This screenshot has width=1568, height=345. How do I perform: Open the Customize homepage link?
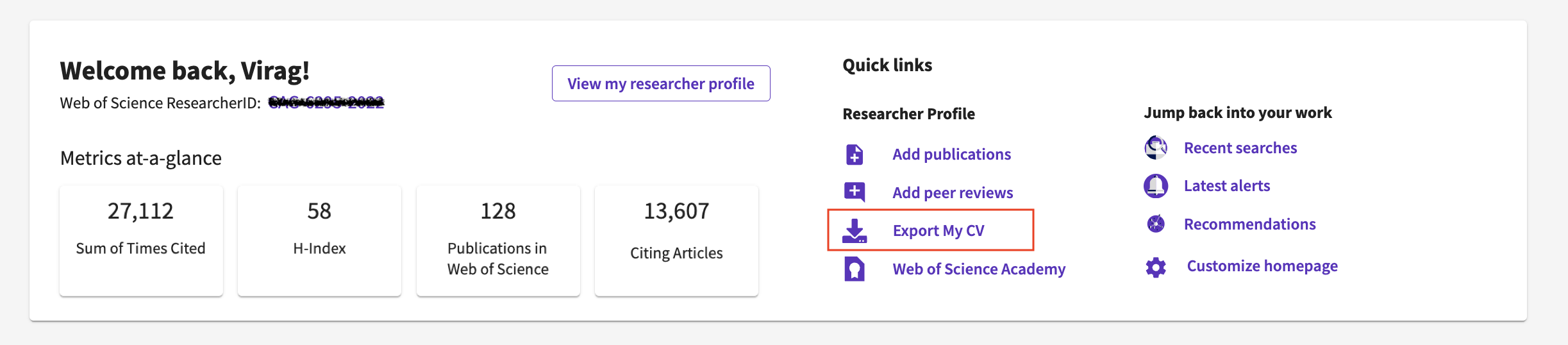pyautogui.click(x=1262, y=266)
